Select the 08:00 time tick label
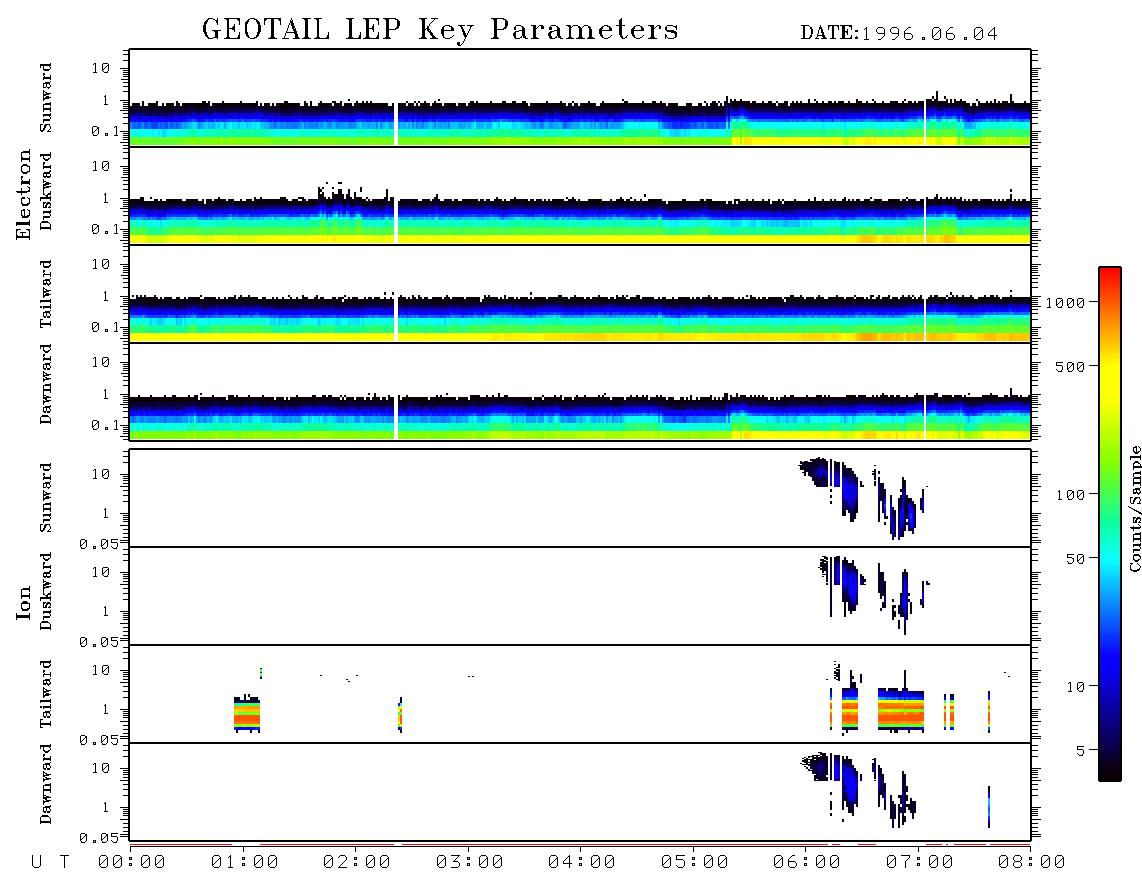Screen dimensions: 1142x880 coord(1032,863)
